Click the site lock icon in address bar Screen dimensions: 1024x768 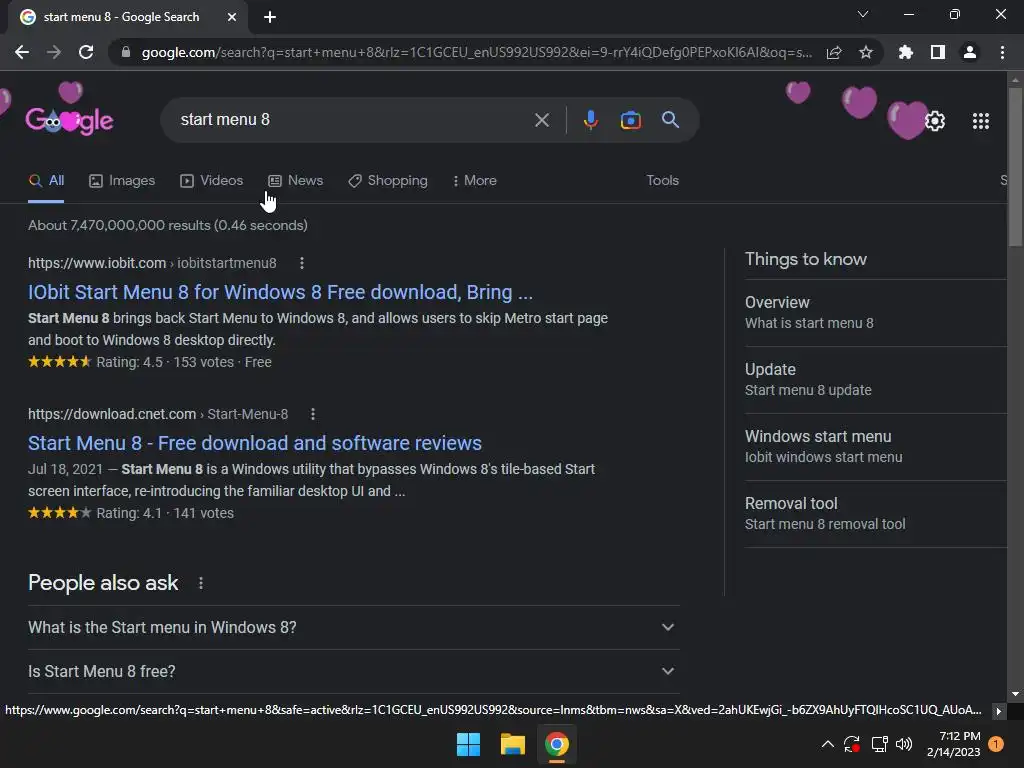[126, 52]
